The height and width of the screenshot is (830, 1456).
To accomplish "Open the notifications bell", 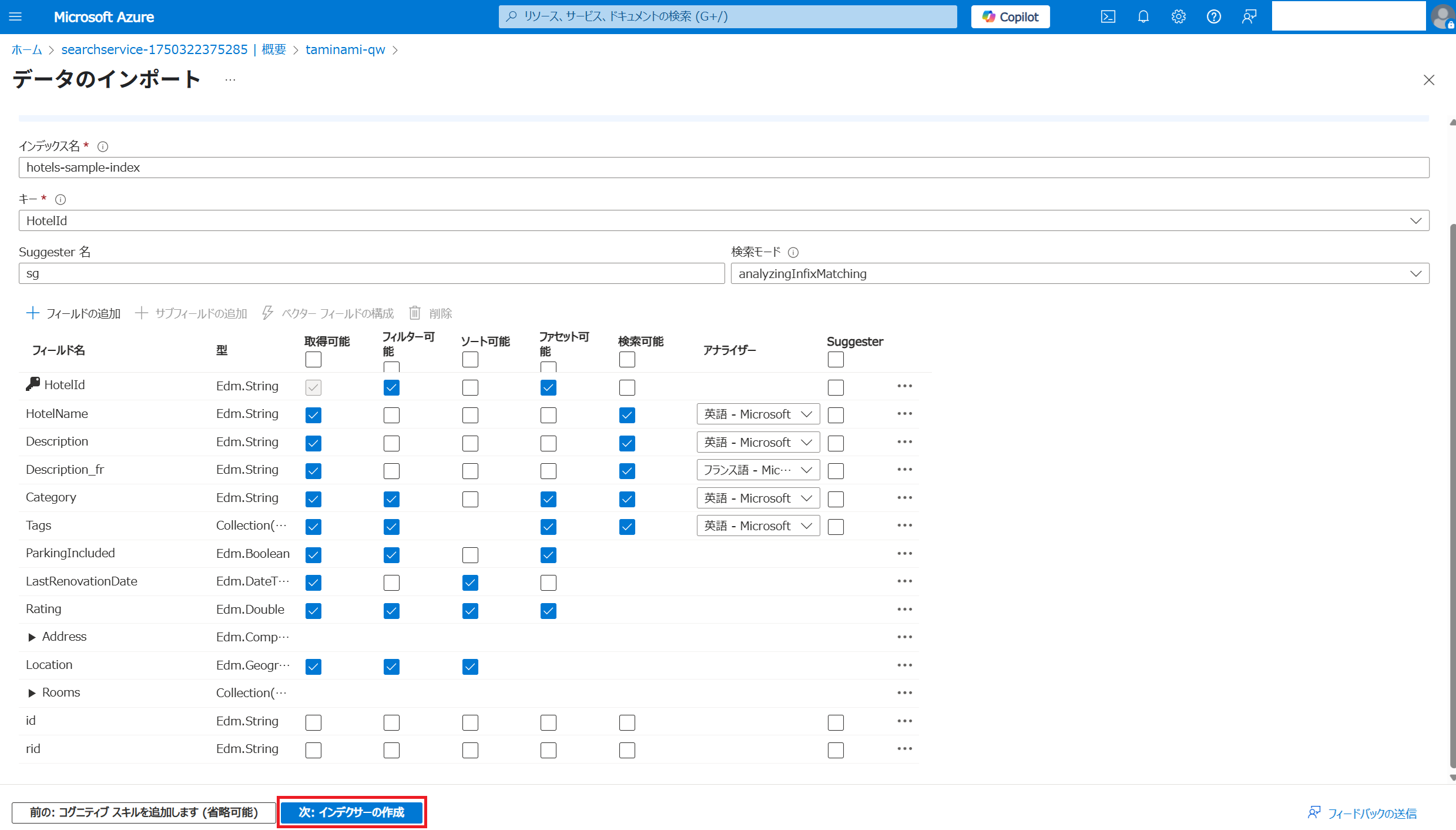I will point(1143,17).
